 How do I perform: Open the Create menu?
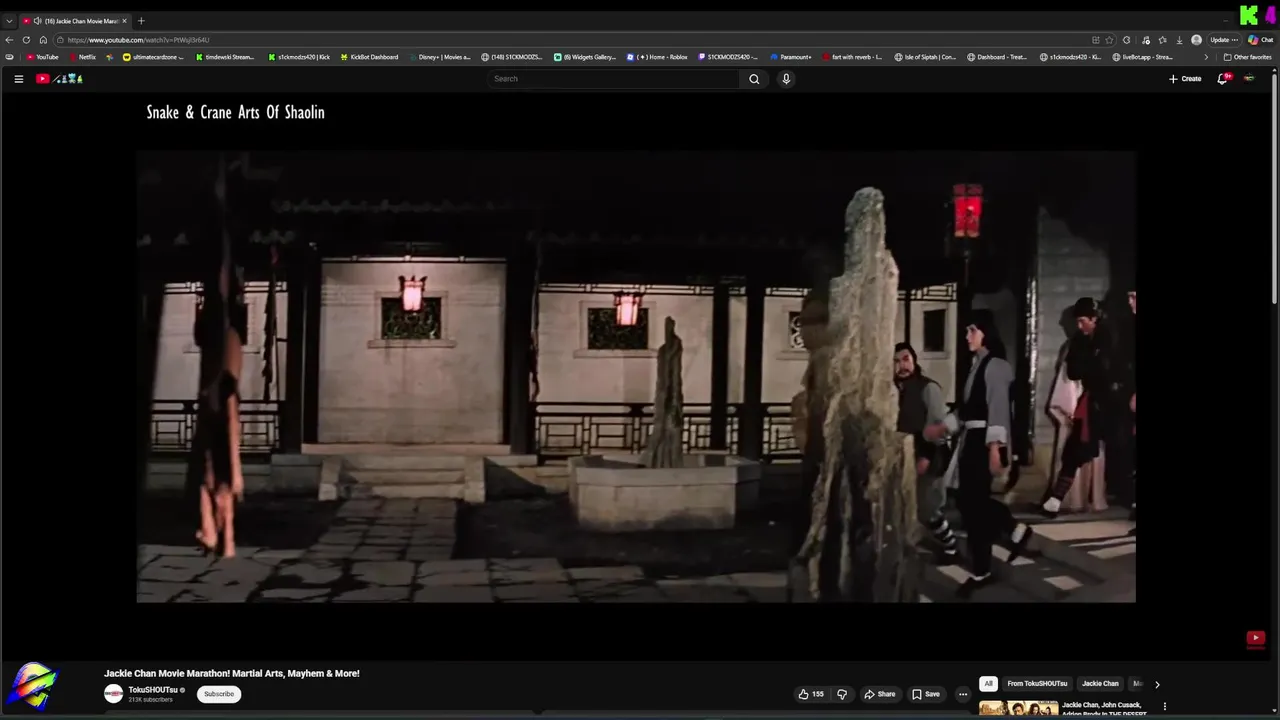click(1185, 79)
